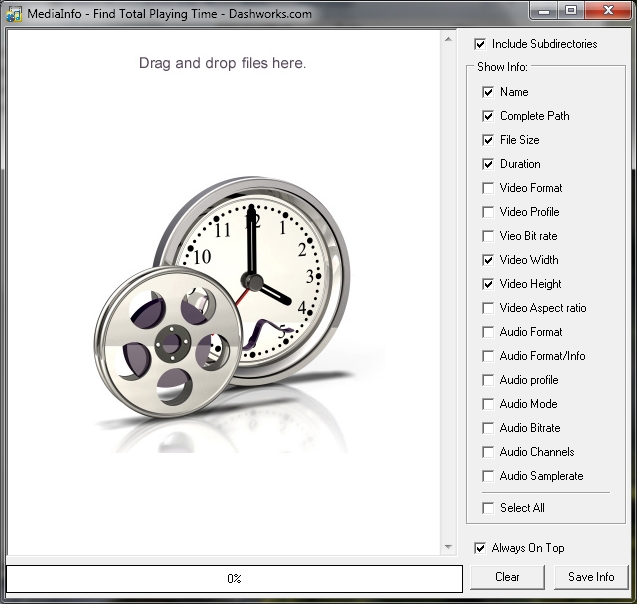Click the scrollbar up arrow
This screenshot has height=604, width=637.
(x=448, y=41)
